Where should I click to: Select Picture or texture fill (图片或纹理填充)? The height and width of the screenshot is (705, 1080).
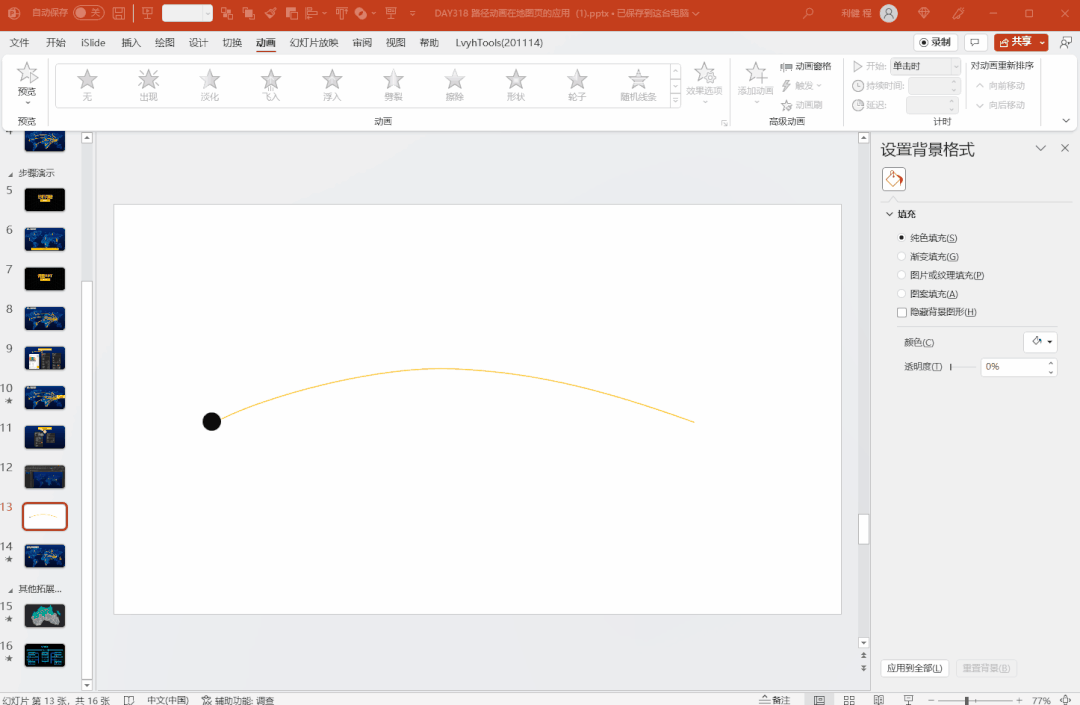pyautogui.click(x=901, y=275)
